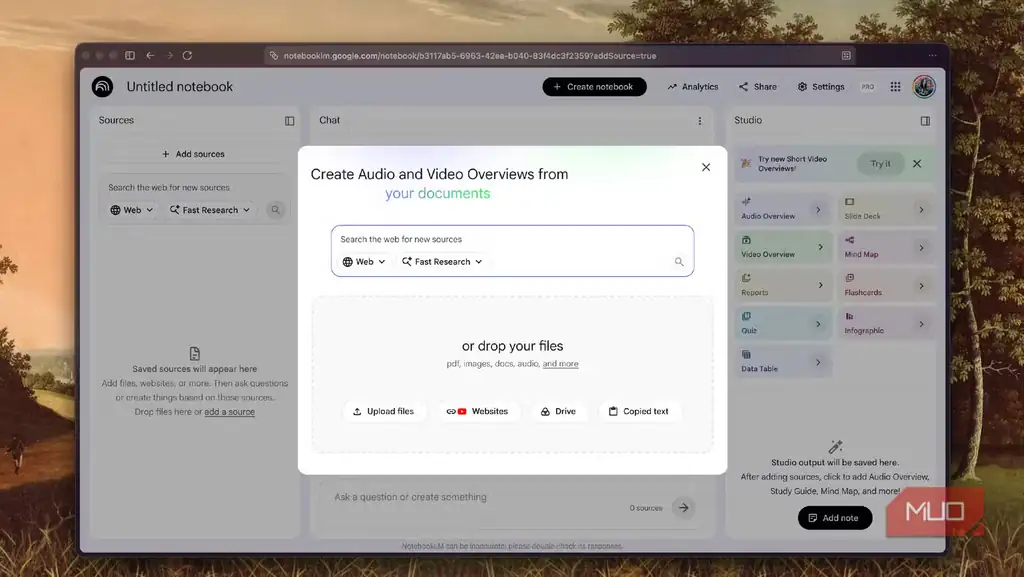
Task: Click the Drive button
Action: [x=558, y=411]
